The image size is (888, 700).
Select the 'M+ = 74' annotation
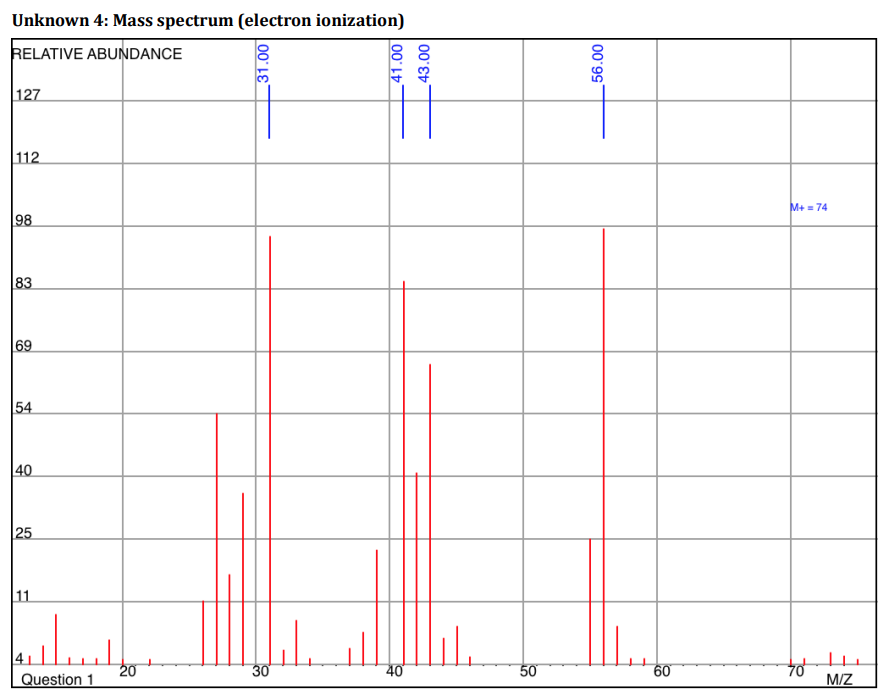point(809,207)
